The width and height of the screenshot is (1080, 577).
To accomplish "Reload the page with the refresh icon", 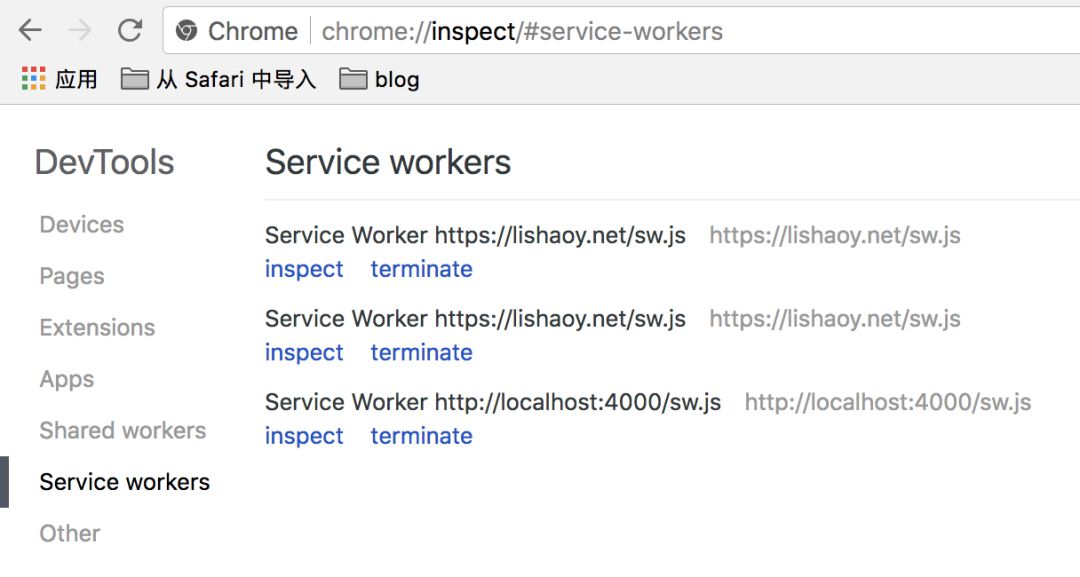I will click(x=130, y=31).
